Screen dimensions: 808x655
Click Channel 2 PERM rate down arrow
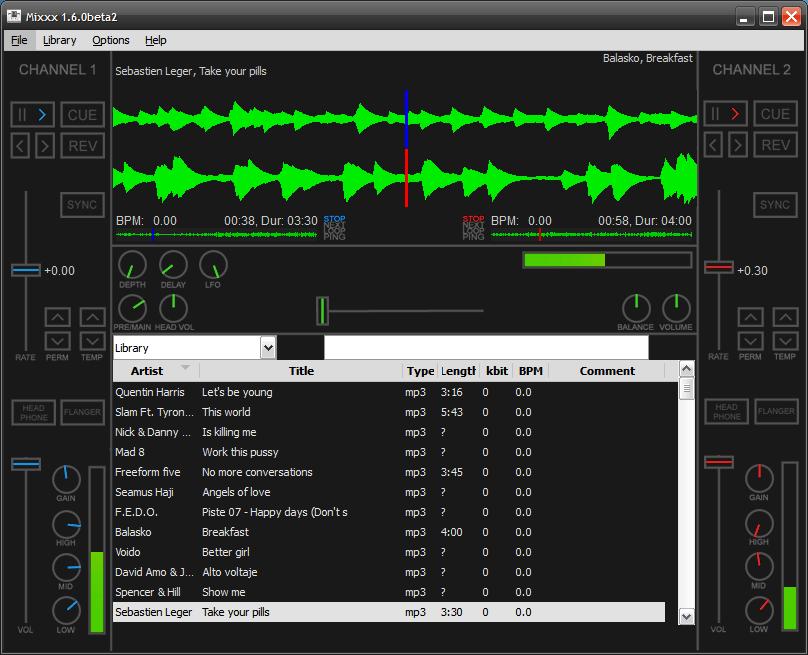pos(751,340)
